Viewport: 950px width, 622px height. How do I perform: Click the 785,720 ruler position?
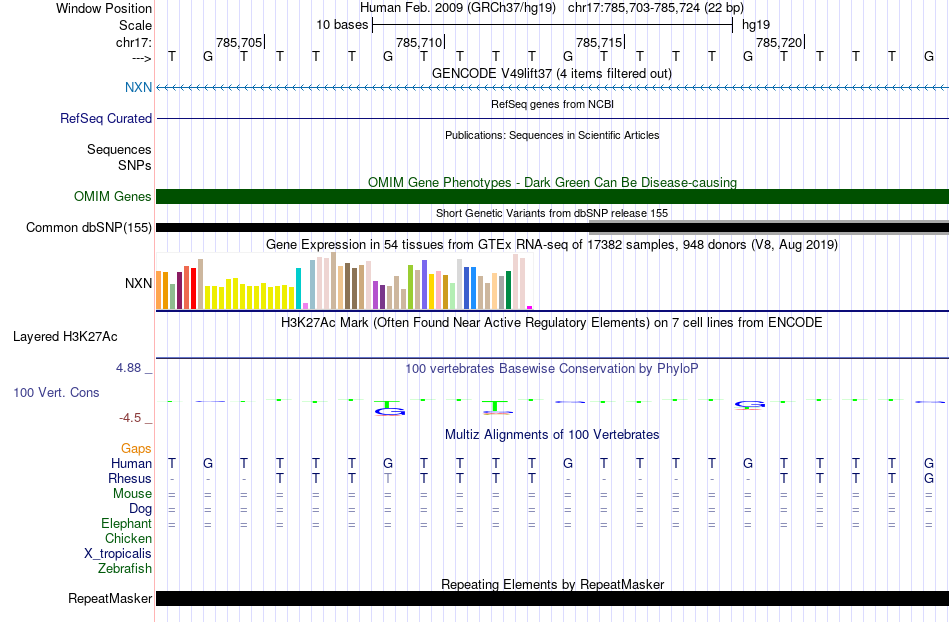779,42
